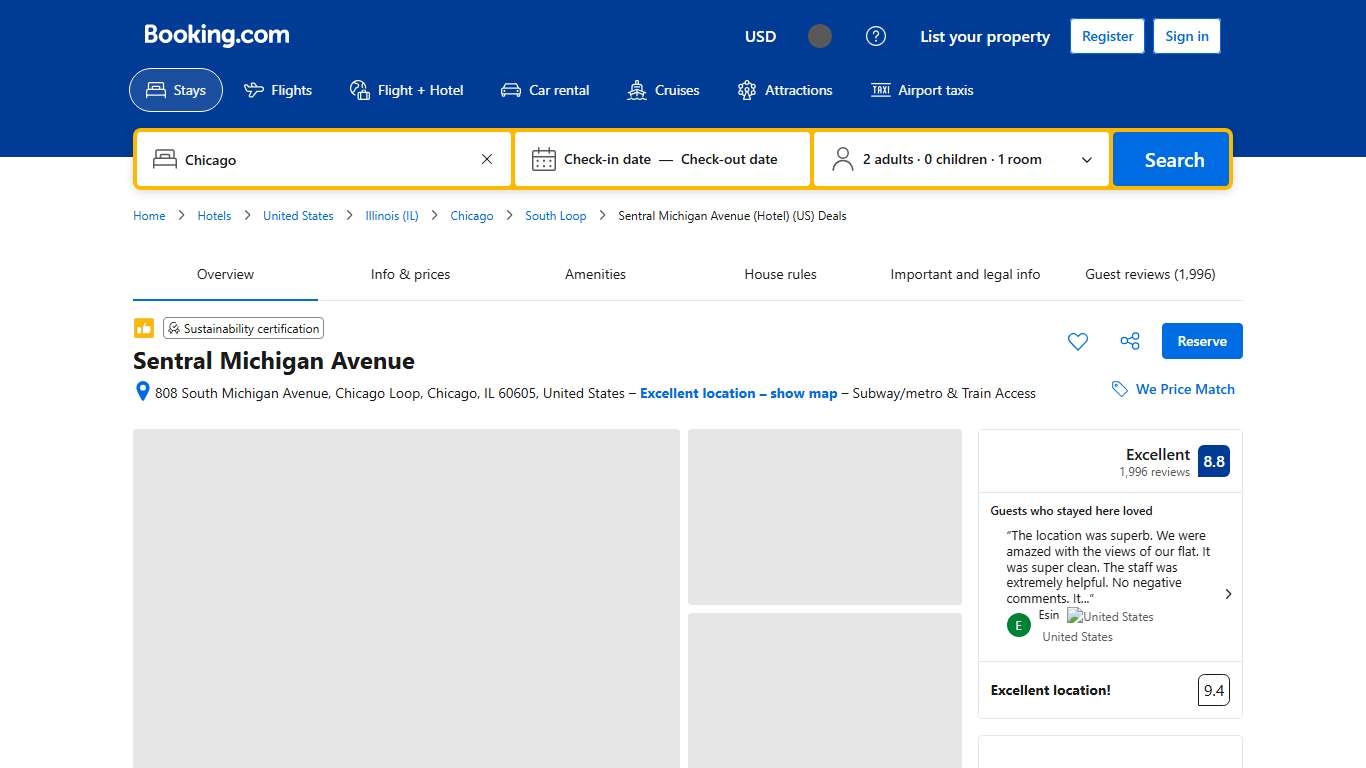Clear the Chicago destination with the X
The image size is (1366, 768).
(x=487, y=158)
